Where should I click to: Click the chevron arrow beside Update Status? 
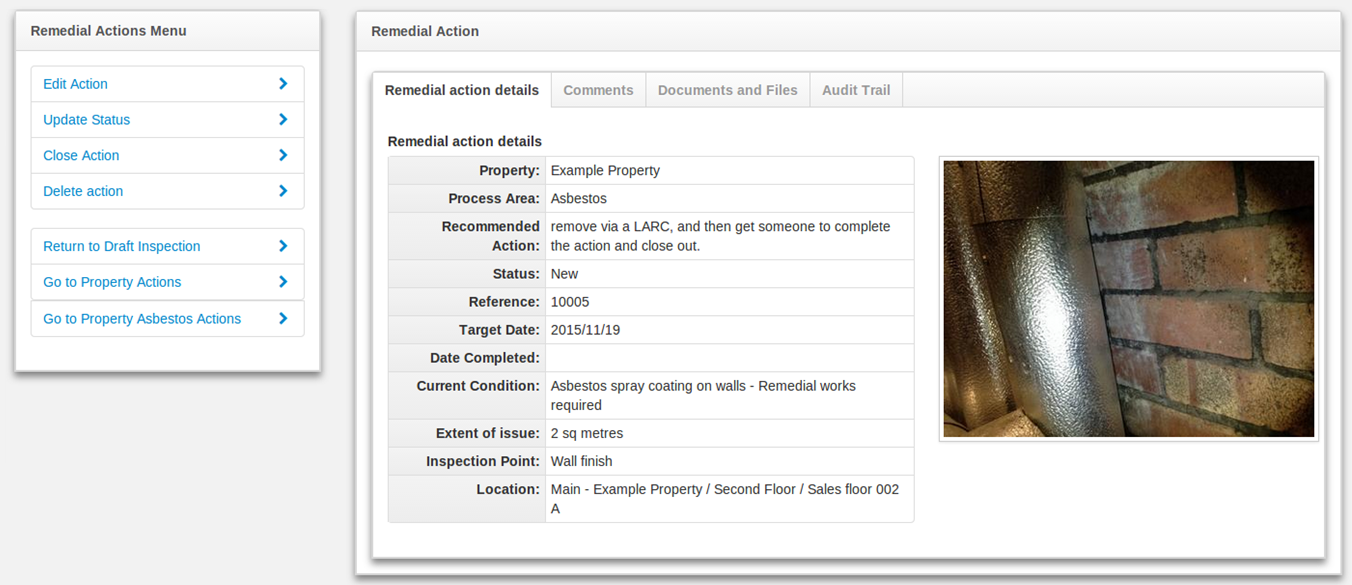(283, 120)
